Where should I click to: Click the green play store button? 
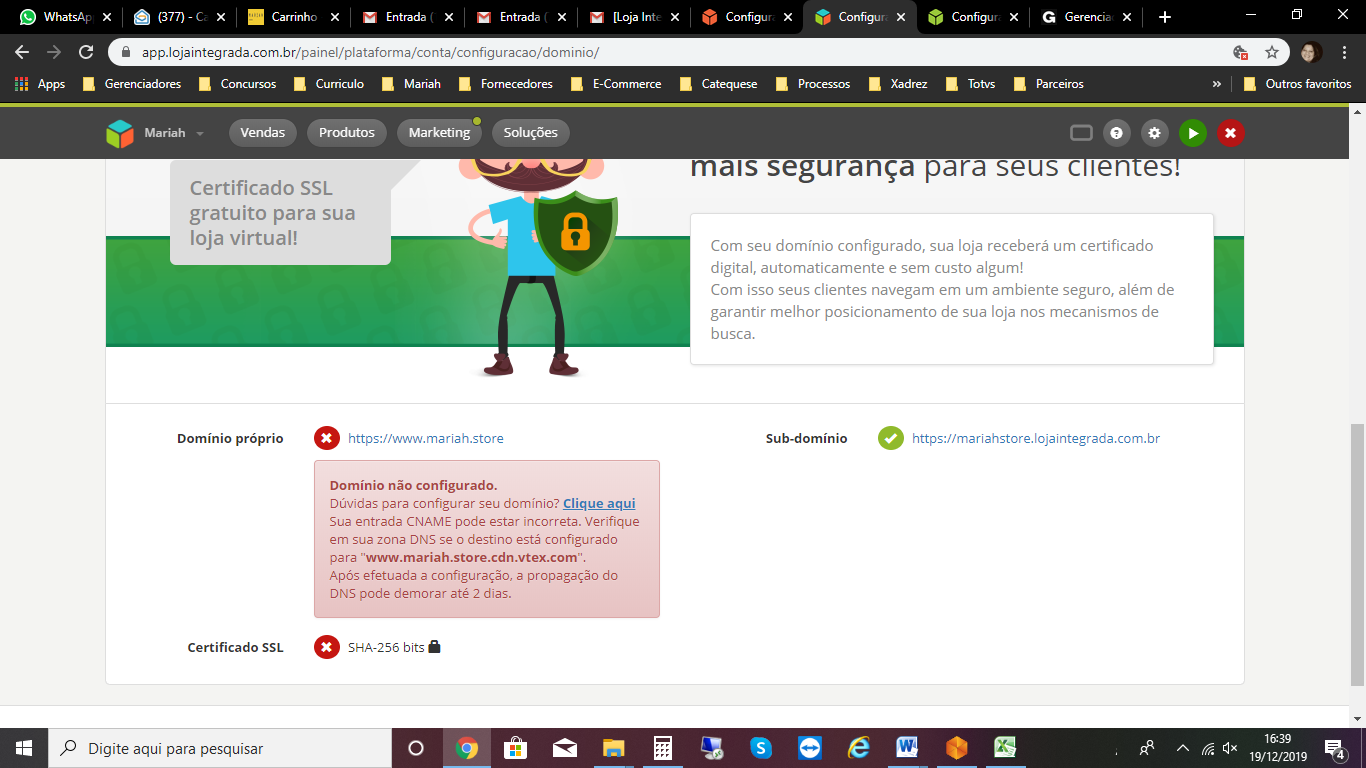click(x=1193, y=133)
